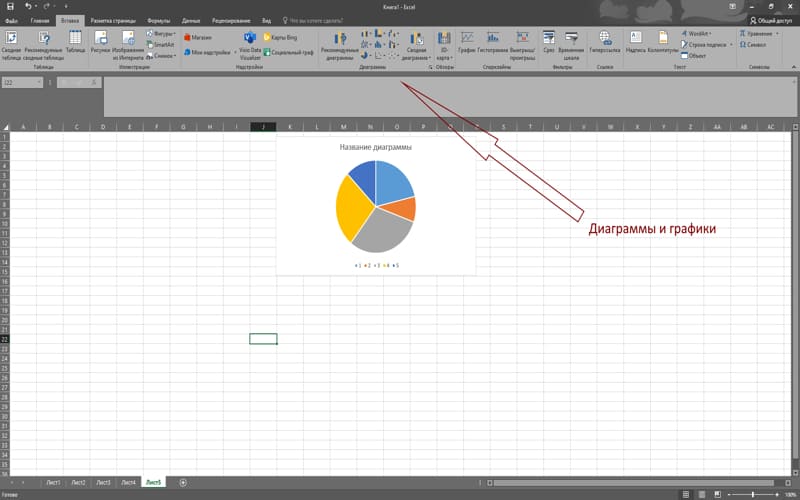Insert a Symbol (Символ)

[x=753, y=44]
